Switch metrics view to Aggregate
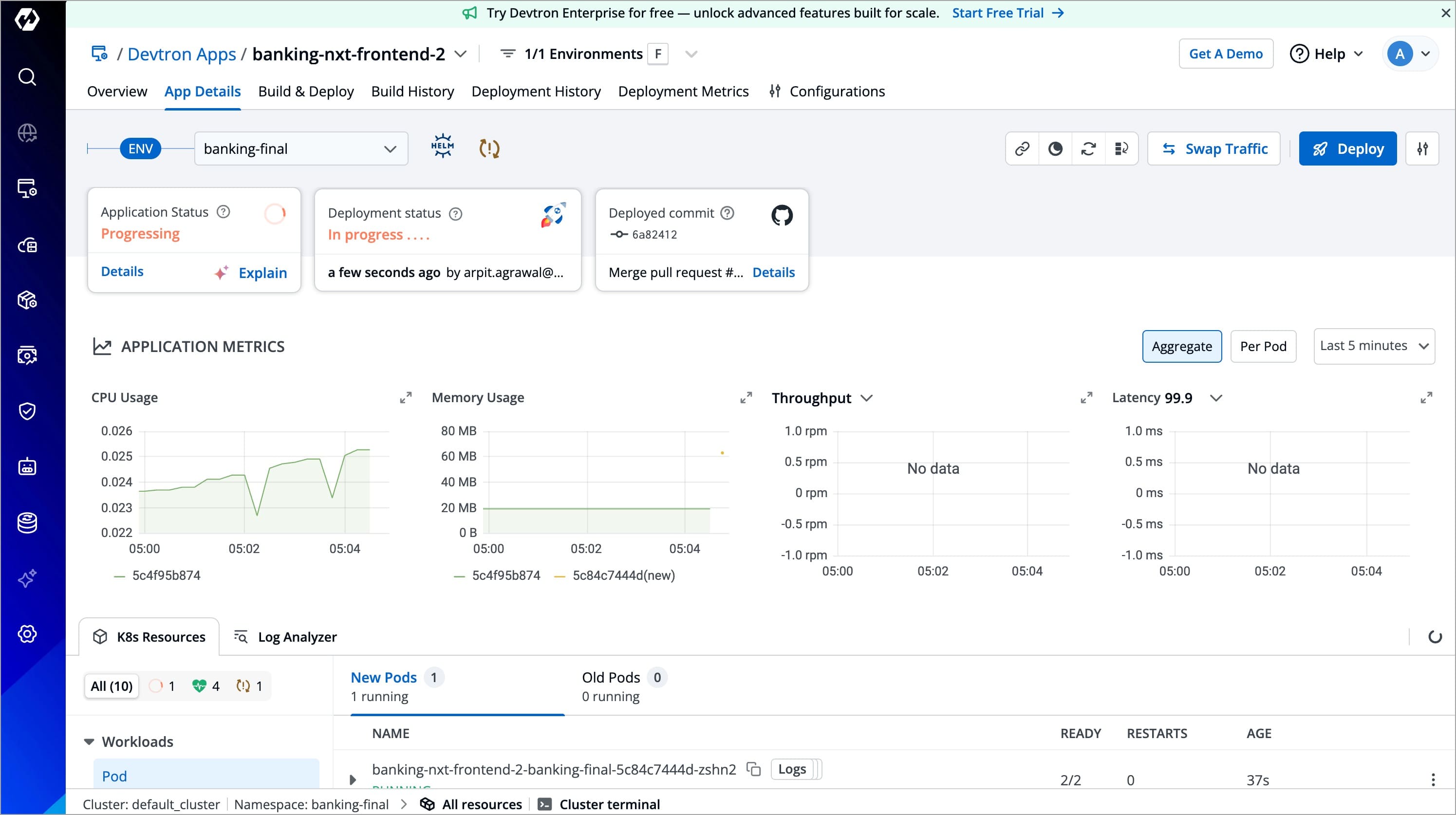 pos(1181,347)
